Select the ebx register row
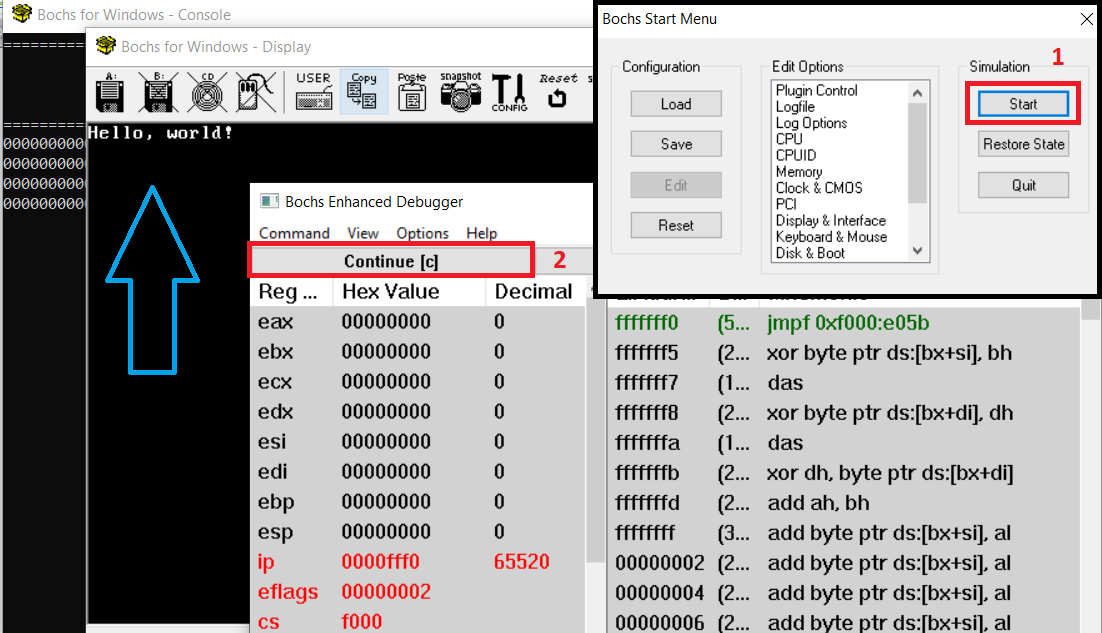1102x633 pixels. click(418, 352)
